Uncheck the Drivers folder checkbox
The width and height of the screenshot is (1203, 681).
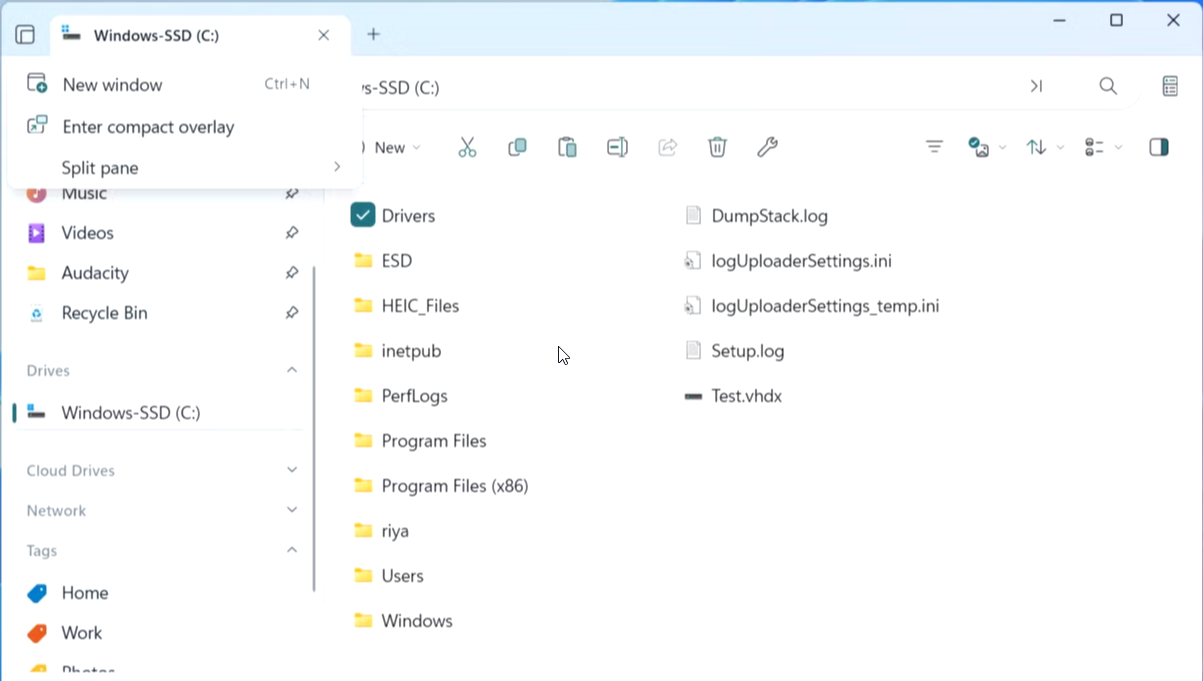(363, 216)
